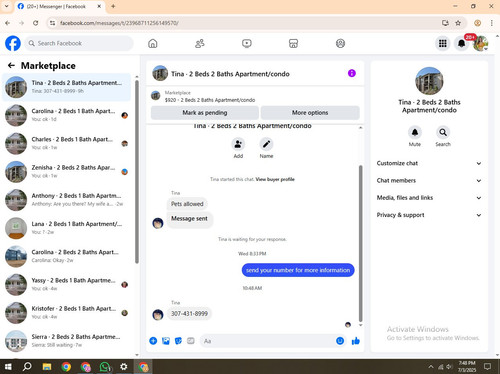Image resolution: width=500 pixels, height=374 pixels.
Task: Open Anthony's 2 Beds 1 Bath chat
Action: (66, 200)
